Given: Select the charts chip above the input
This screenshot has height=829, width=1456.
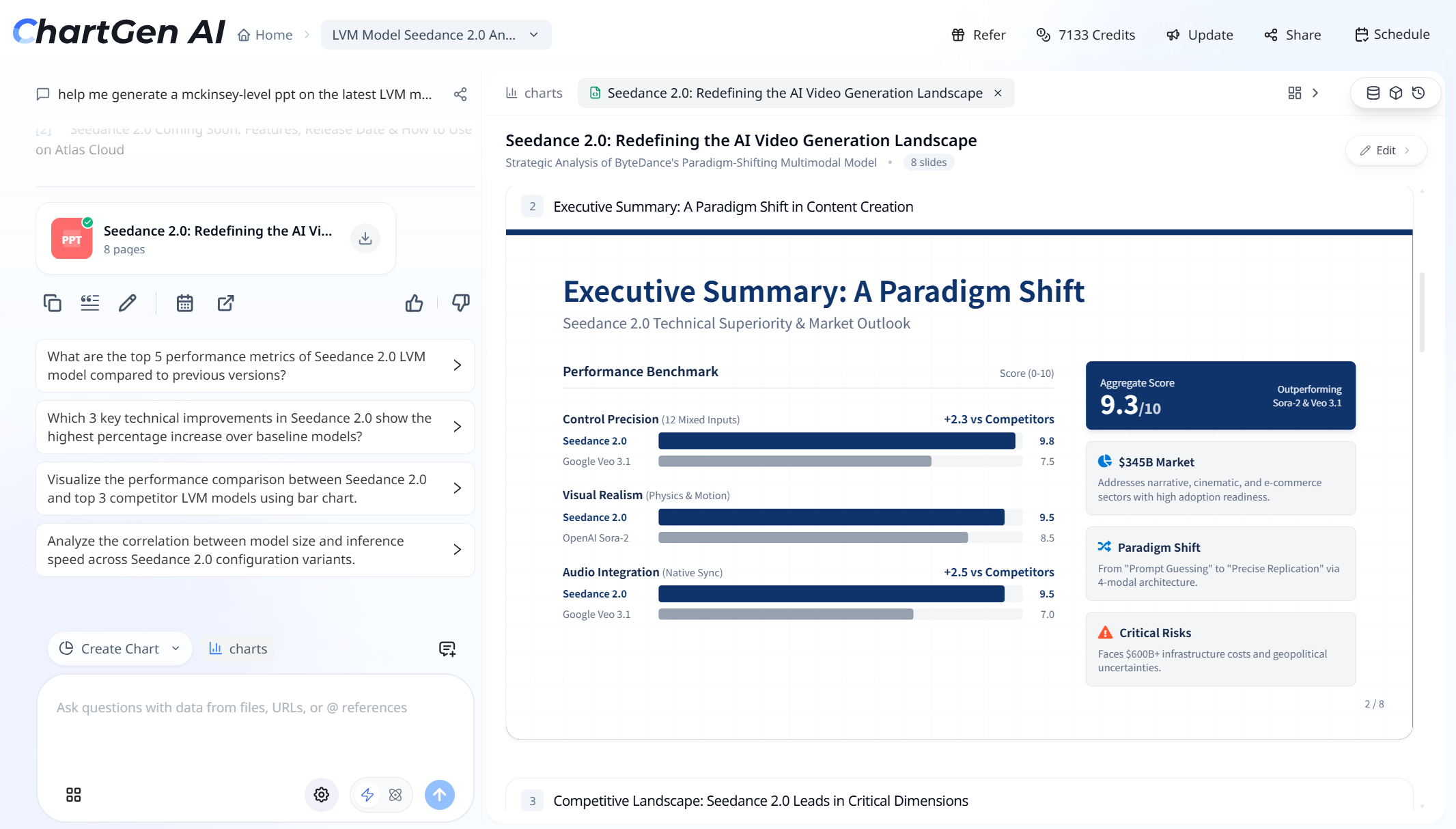Looking at the screenshot, I should 238,649.
